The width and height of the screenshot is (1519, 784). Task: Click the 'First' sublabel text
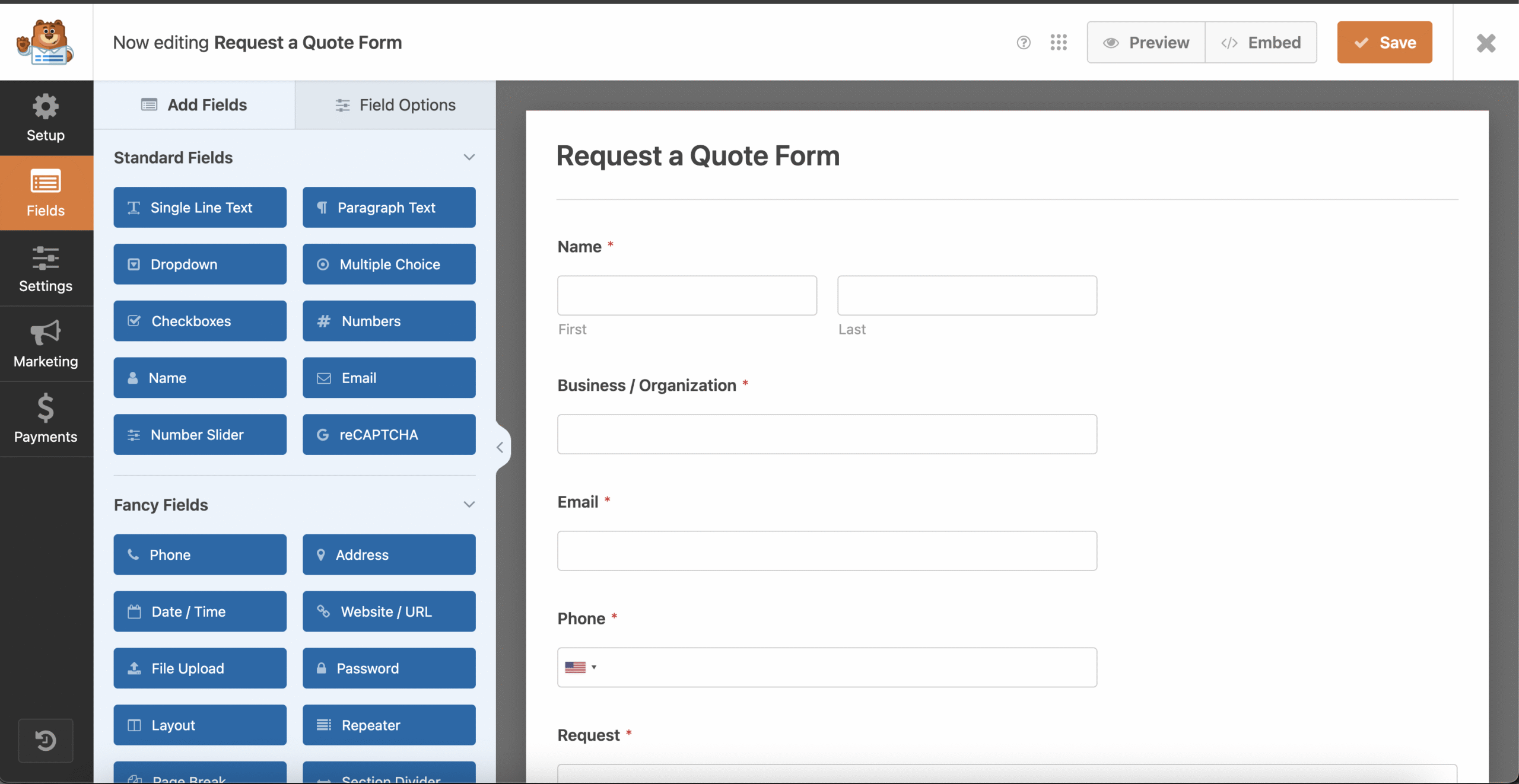572,329
